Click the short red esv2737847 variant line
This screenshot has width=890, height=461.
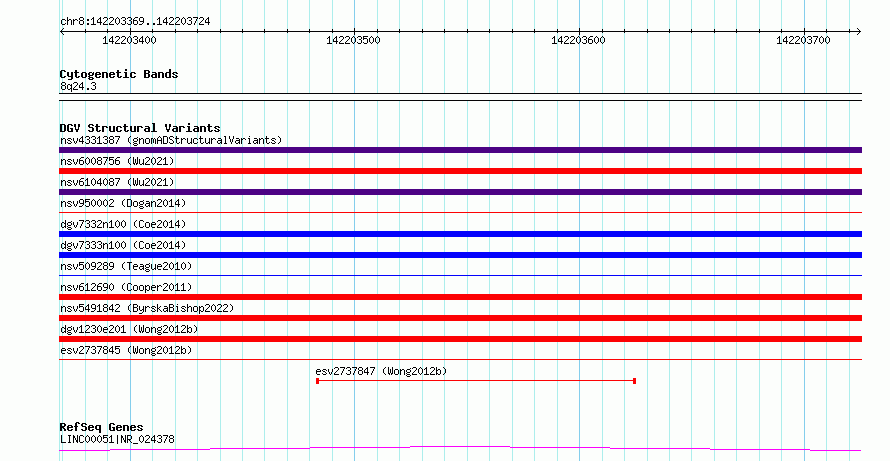(x=476, y=381)
